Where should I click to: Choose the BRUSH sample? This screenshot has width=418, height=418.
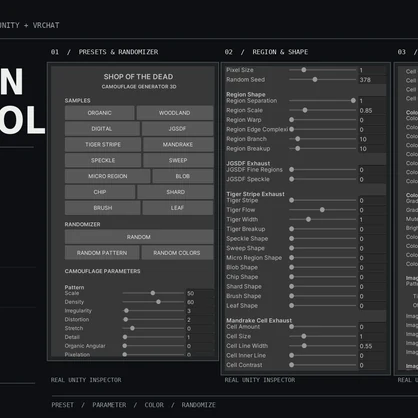[103, 208]
